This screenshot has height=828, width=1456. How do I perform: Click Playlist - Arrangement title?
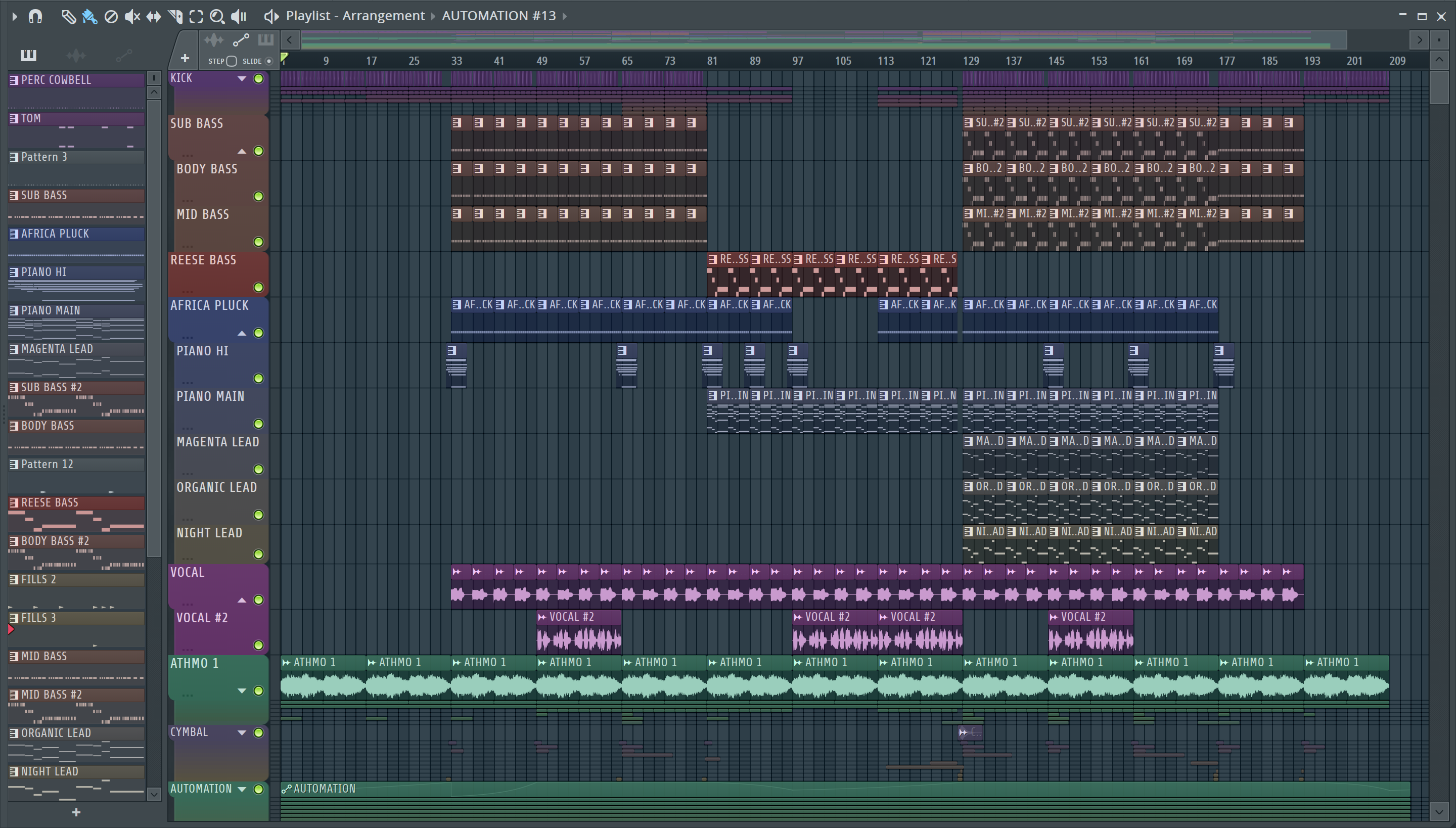point(355,16)
